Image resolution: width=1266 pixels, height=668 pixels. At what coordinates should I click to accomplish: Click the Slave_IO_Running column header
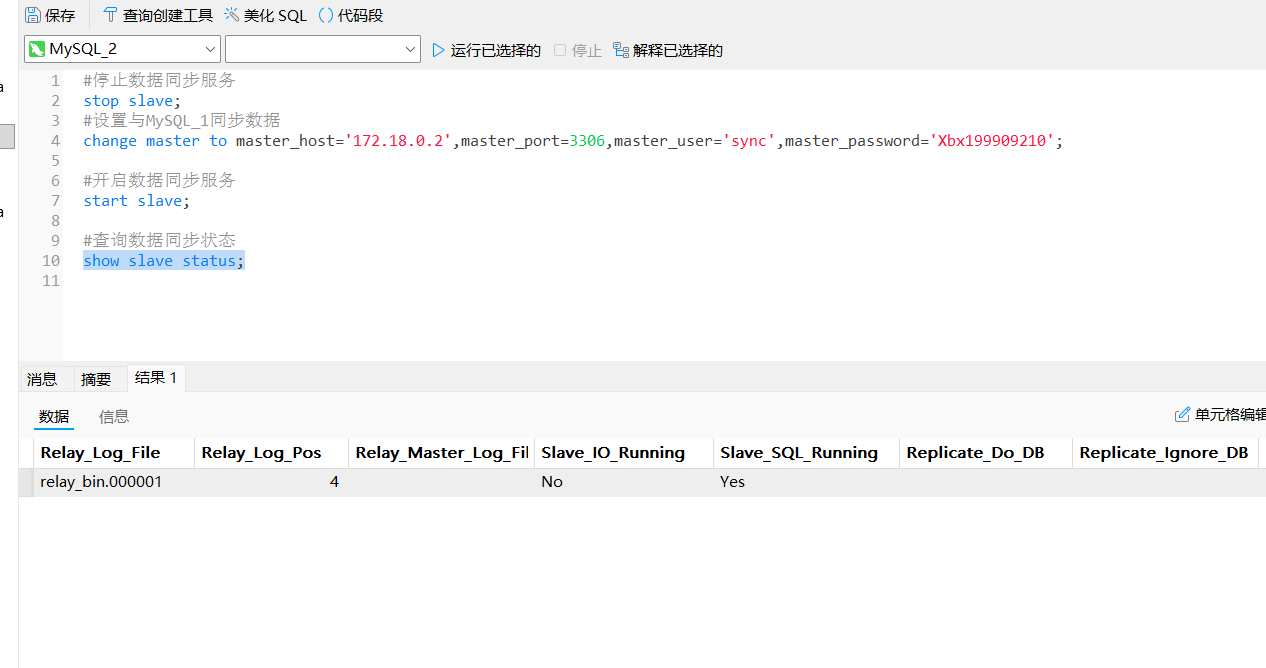[613, 453]
